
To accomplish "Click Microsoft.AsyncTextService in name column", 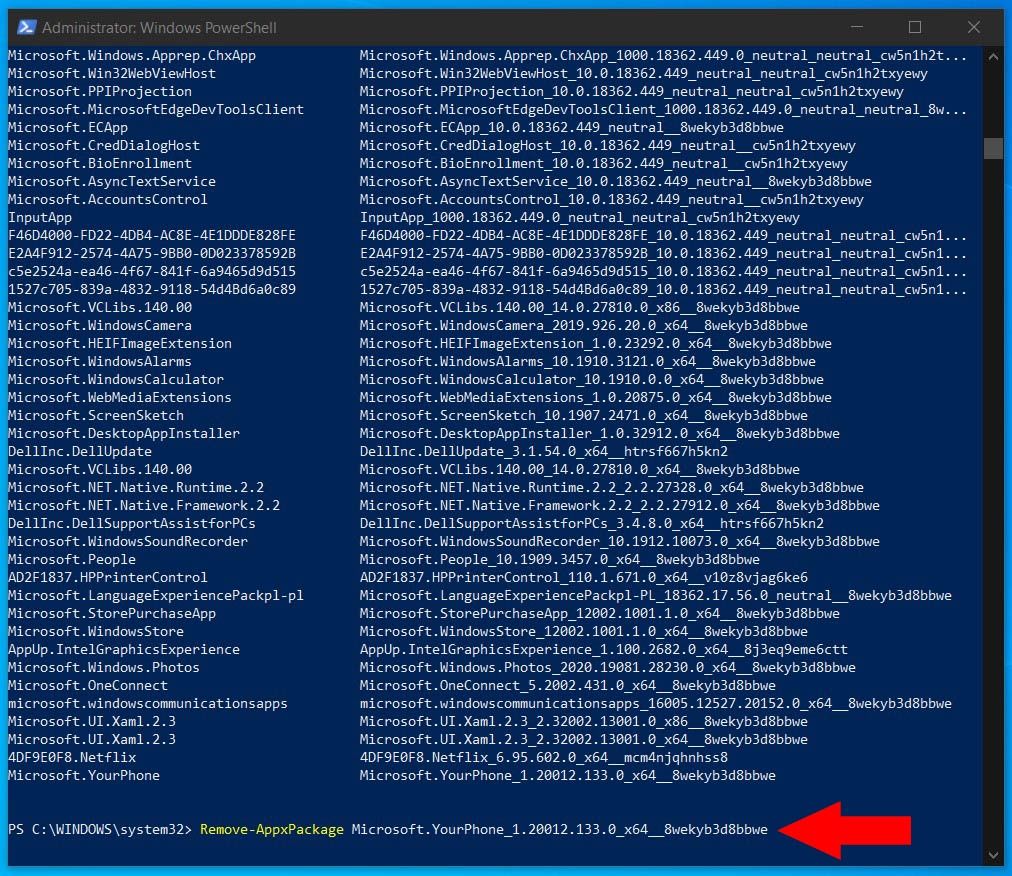I will pos(112,181).
